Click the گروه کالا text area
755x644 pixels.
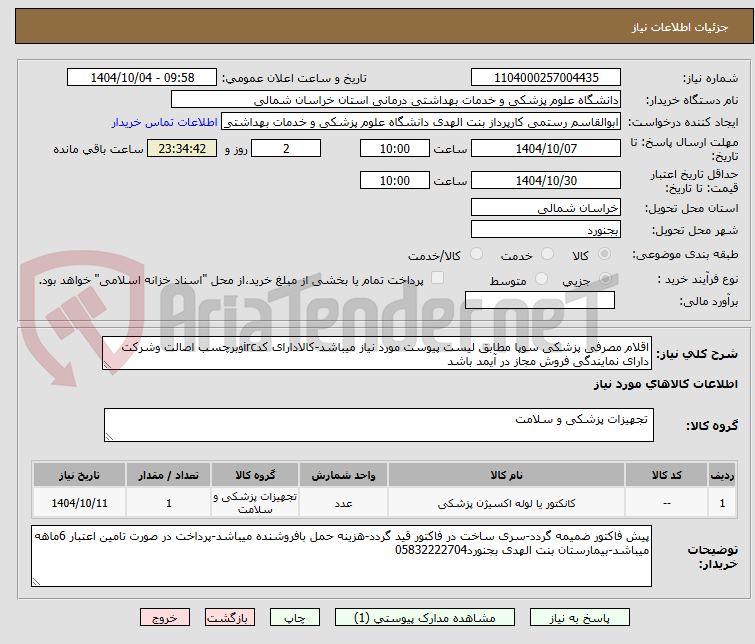(x=379, y=425)
